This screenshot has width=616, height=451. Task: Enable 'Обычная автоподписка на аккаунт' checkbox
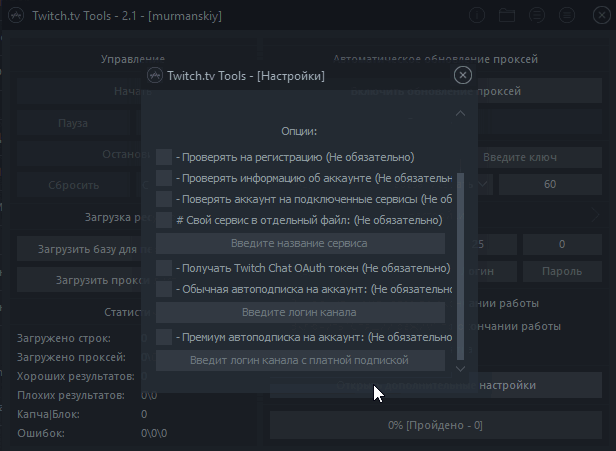pos(164,288)
